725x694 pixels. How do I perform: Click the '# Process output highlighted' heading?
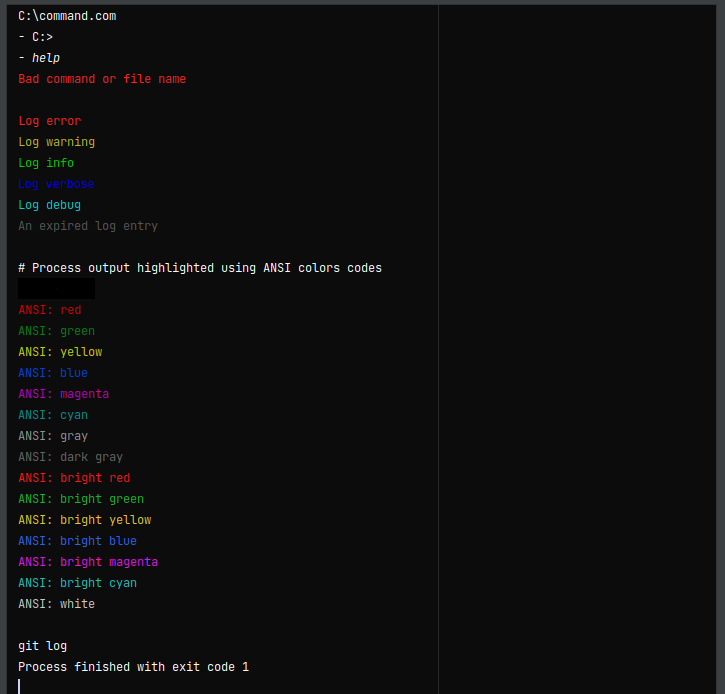(200, 268)
